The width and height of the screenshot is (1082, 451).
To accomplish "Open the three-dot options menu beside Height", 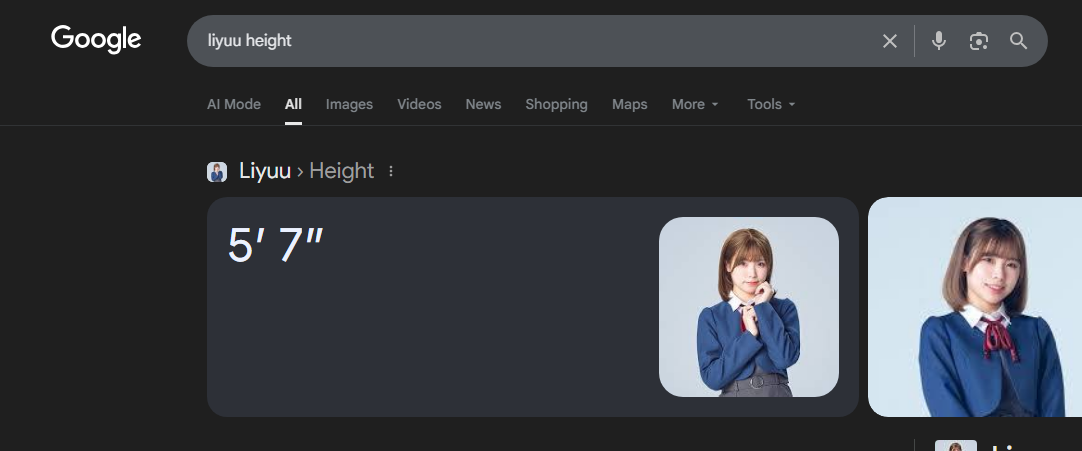I will pyautogui.click(x=391, y=171).
